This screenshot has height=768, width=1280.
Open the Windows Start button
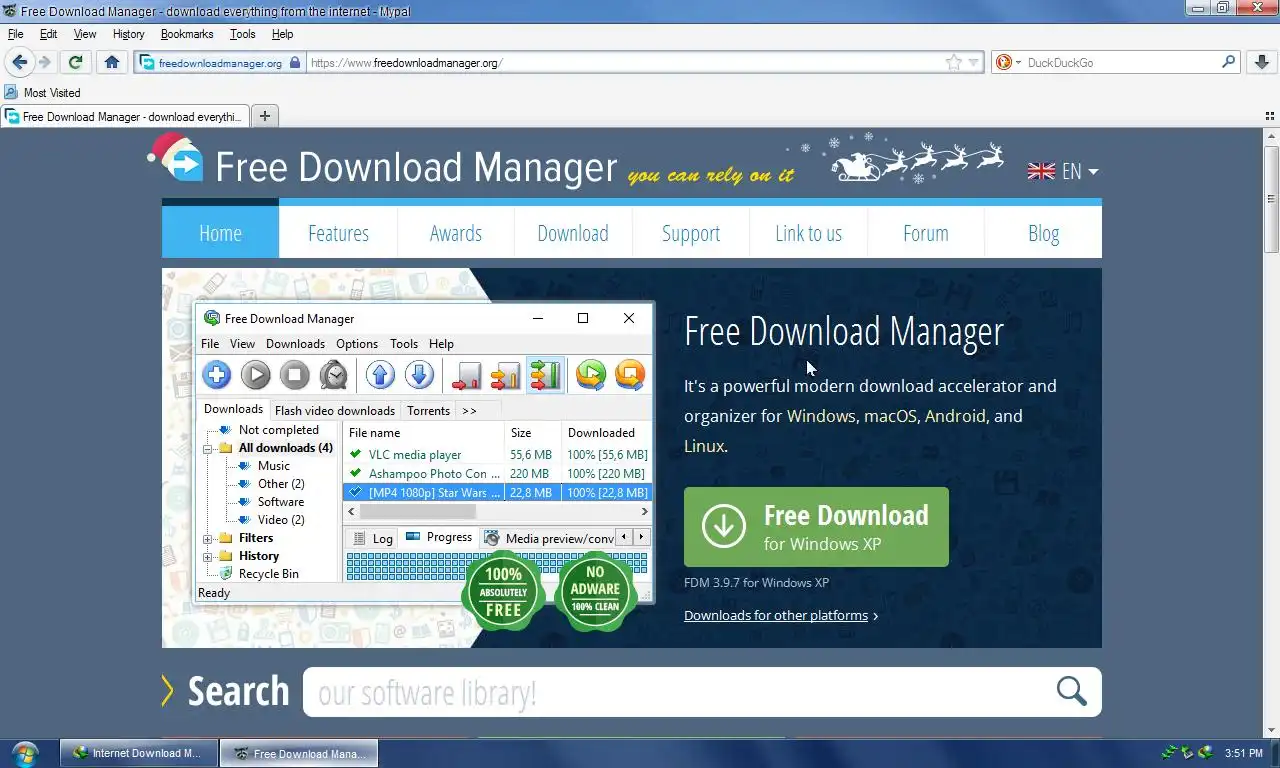(24, 753)
